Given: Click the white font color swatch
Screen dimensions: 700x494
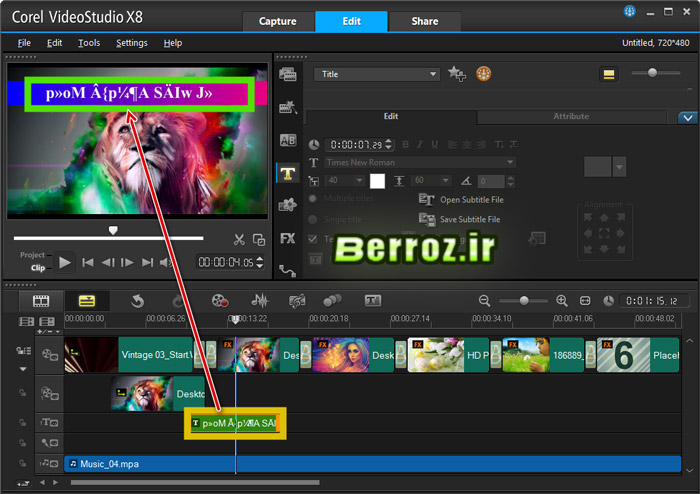Looking at the screenshot, I should coord(378,181).
